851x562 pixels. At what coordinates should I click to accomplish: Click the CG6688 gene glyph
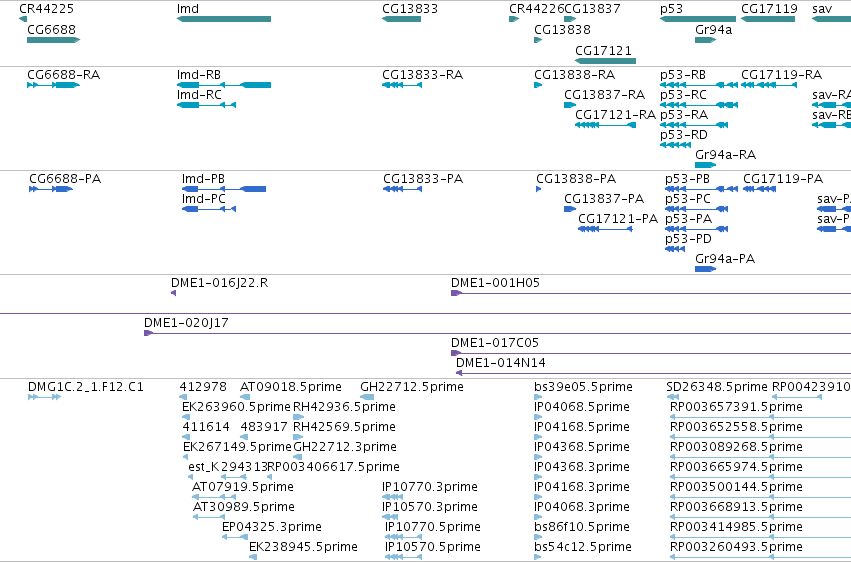tap(54, 40)
